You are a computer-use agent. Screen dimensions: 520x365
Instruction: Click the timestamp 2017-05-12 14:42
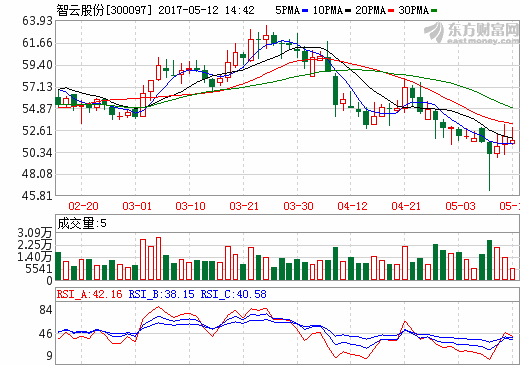click(x=206, y=10)
